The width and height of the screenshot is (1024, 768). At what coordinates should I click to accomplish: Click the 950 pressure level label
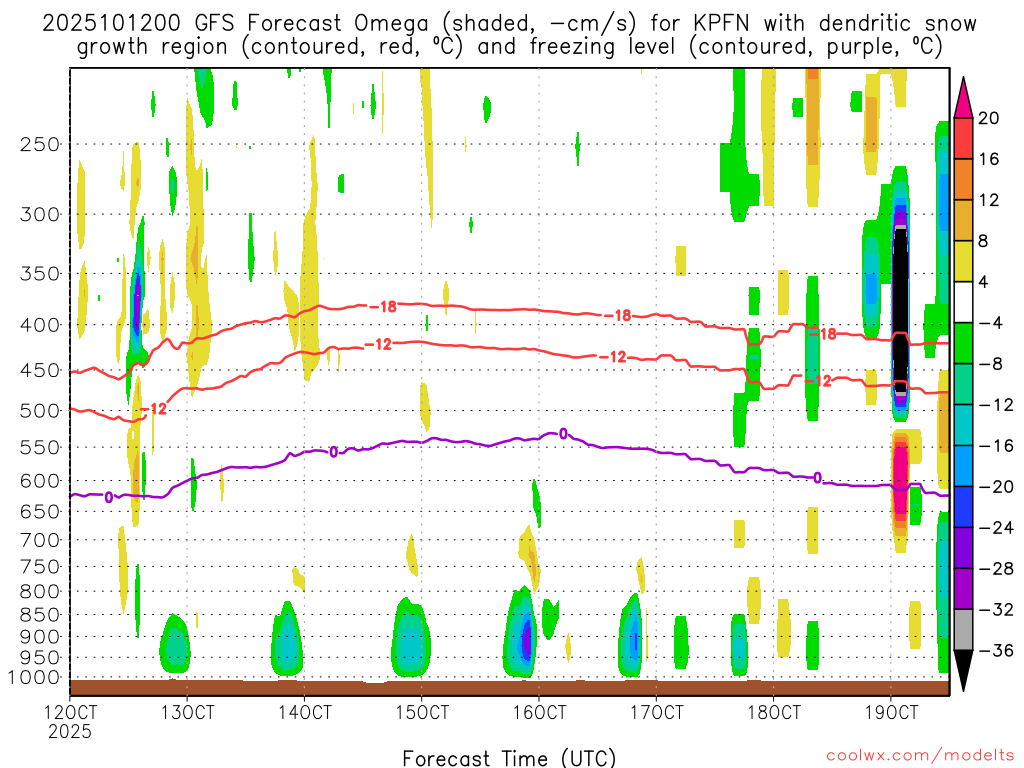tap(40, 658)
